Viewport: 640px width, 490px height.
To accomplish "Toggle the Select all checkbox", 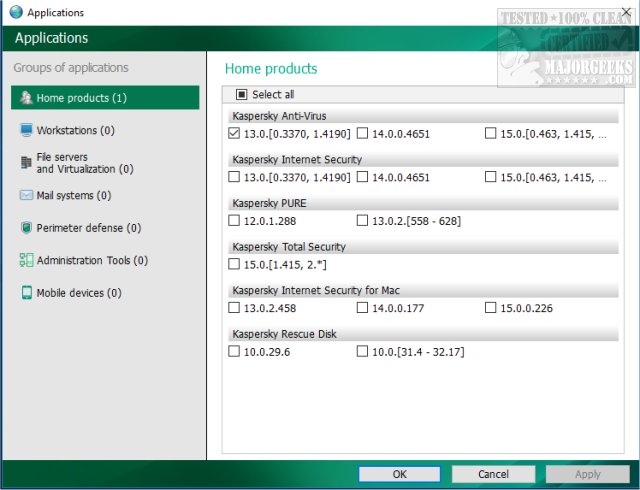I will point(241,94).
